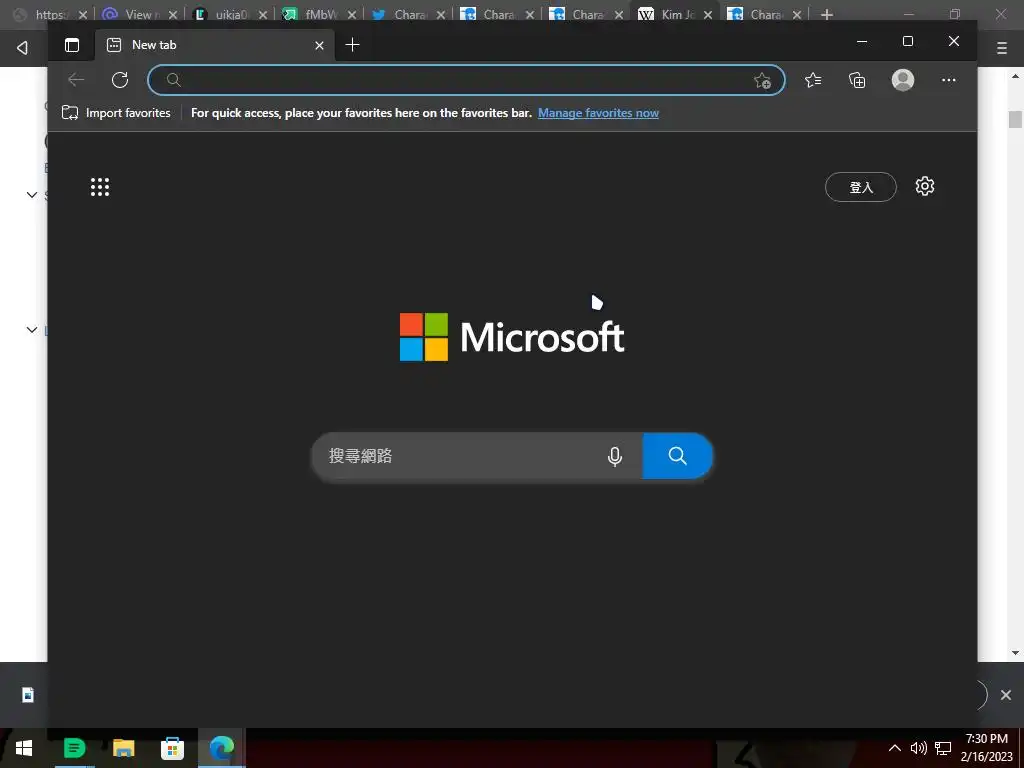Open the Favorites list icon
1024x768 pixels.
813,80
